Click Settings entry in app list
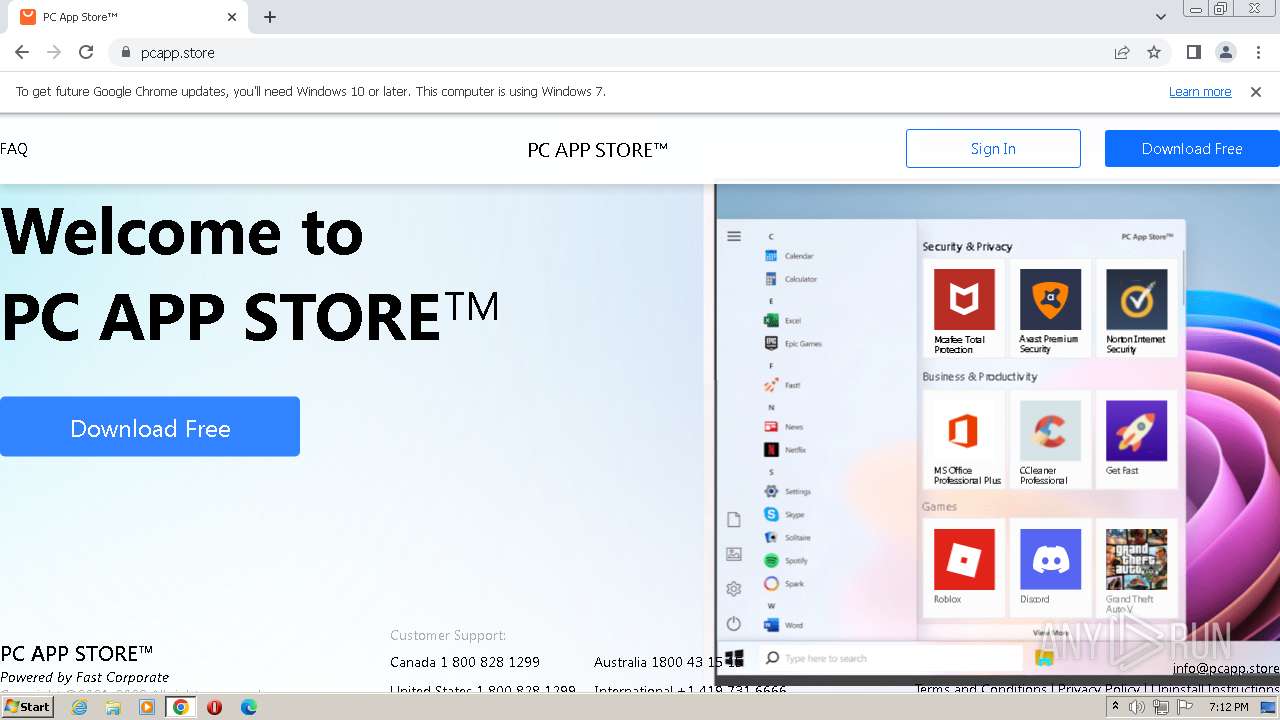The height and width of the screenshot is (720, 1280). [788, 491]
